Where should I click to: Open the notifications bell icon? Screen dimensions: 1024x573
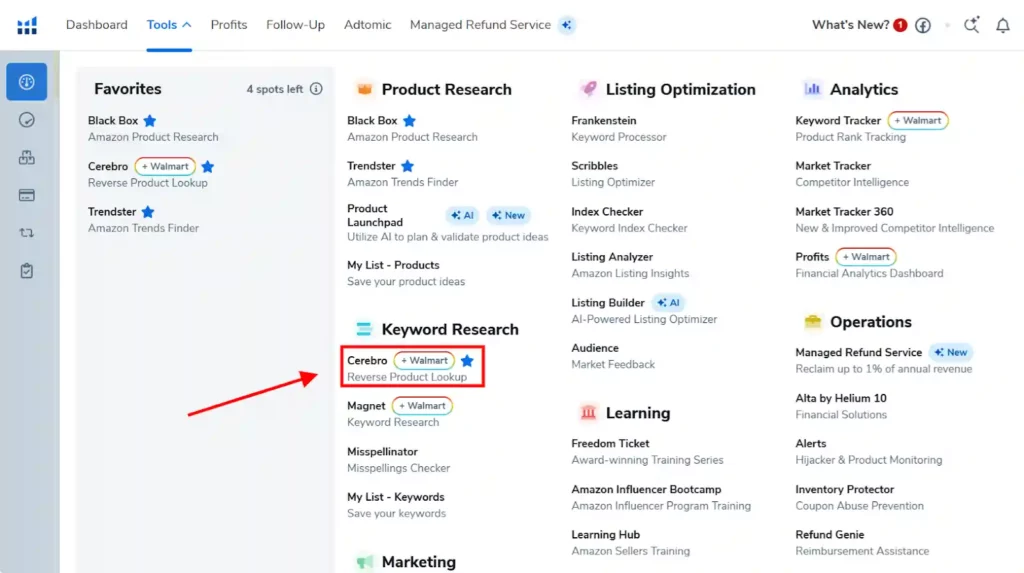[x=1002, y=25]
